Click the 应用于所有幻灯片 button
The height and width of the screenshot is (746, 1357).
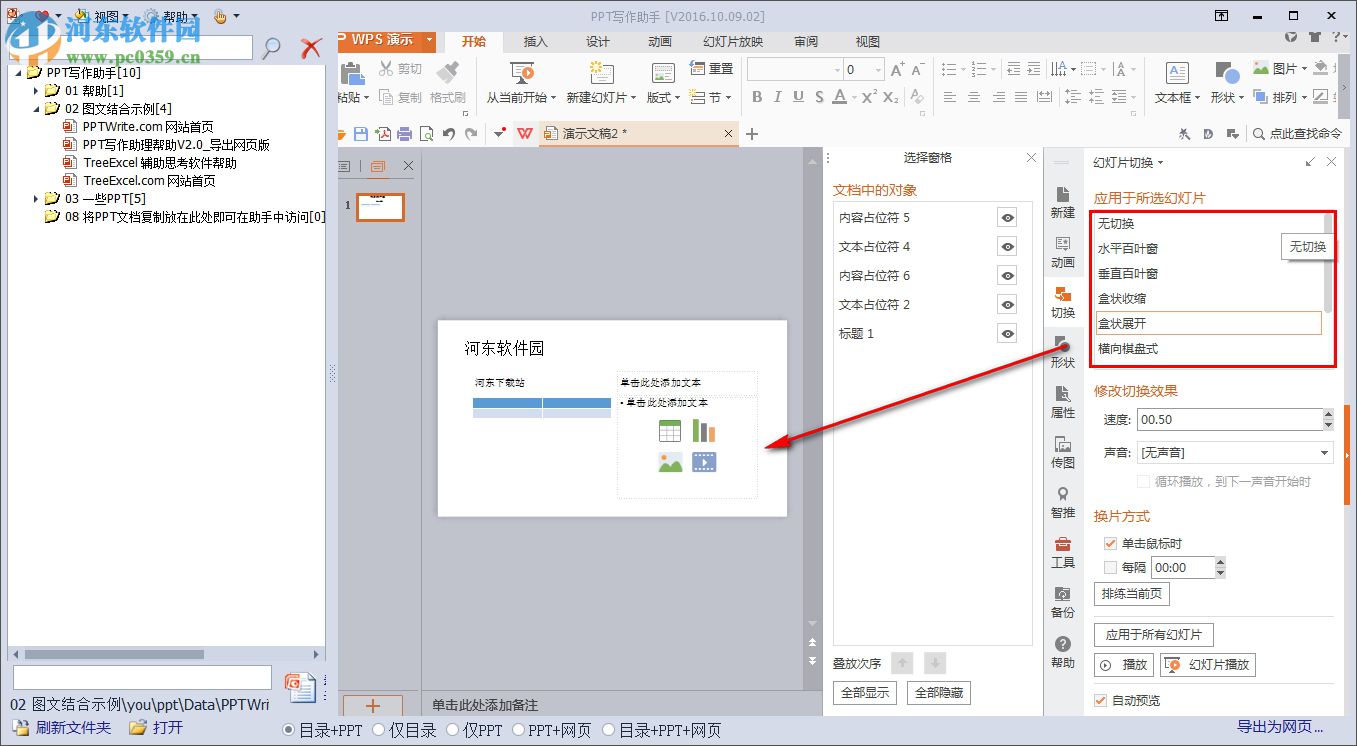pos(1154,635)
